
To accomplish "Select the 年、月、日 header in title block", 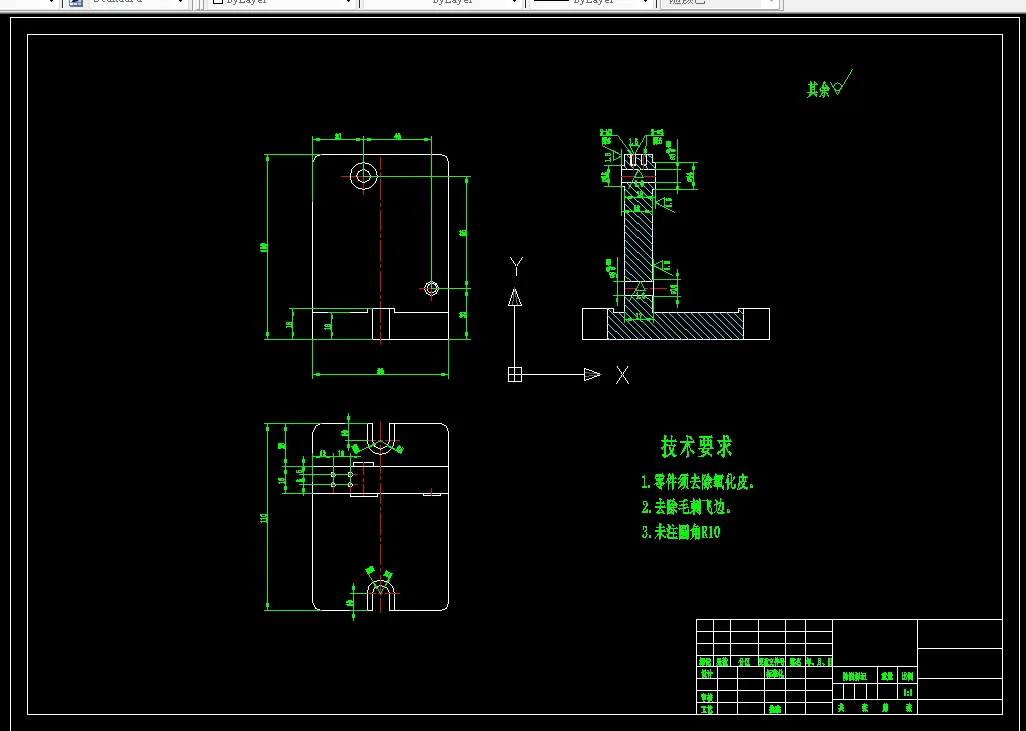I will tap(819, 662).
